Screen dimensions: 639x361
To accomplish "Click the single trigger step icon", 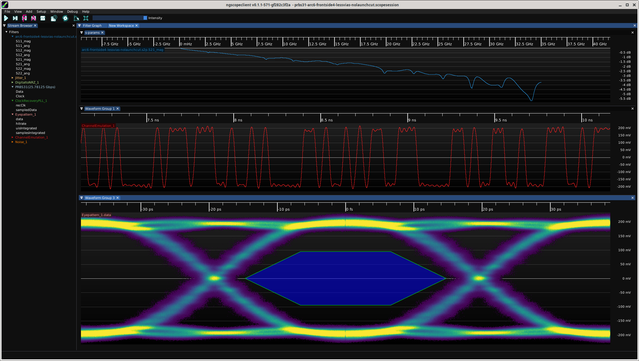I will [15, 18].
